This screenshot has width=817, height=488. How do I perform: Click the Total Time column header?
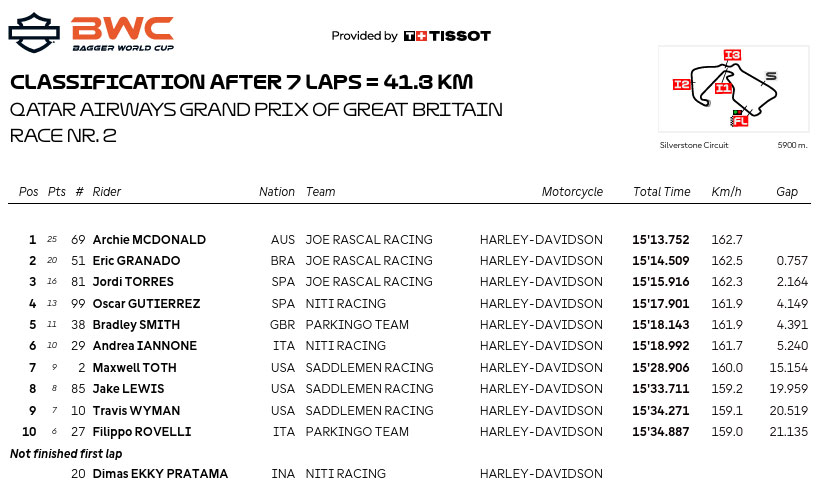[x=661, y=192]
